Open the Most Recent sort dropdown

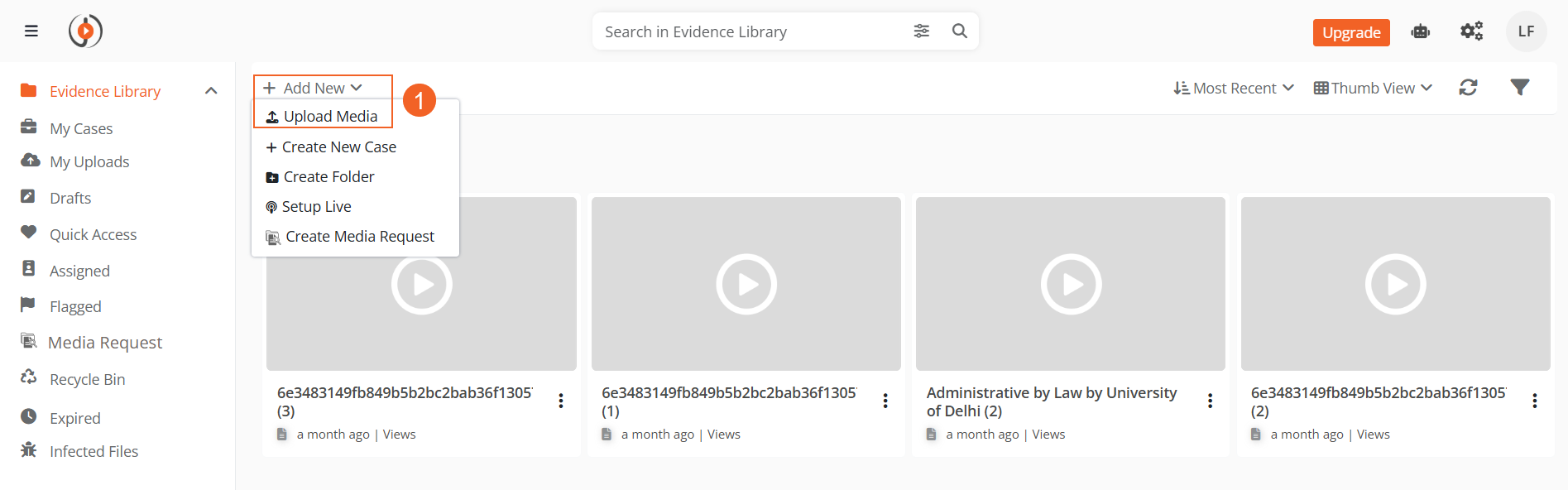pyautogui.click(x=1233, y=88)
